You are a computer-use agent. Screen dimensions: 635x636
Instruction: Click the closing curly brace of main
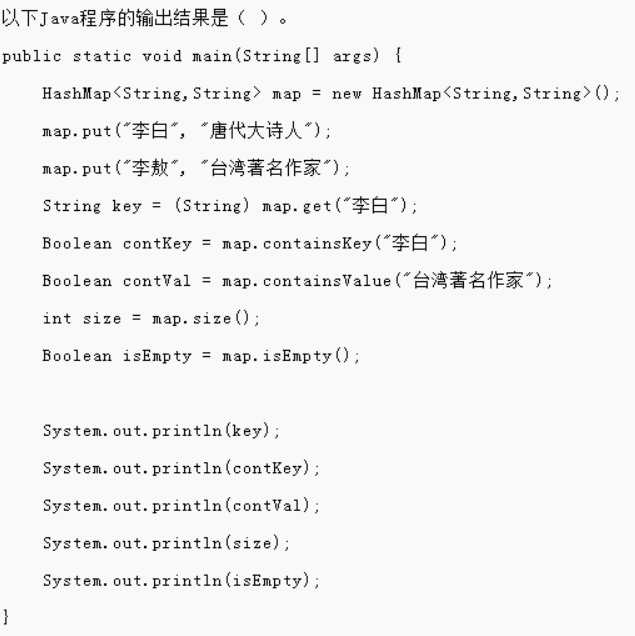point(6,618)
